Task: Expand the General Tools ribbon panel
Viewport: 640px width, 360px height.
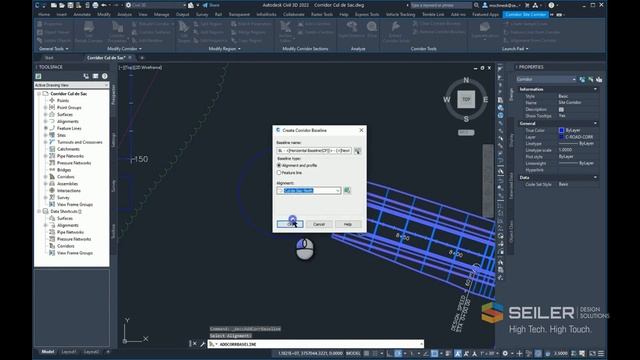Action: 53,49
